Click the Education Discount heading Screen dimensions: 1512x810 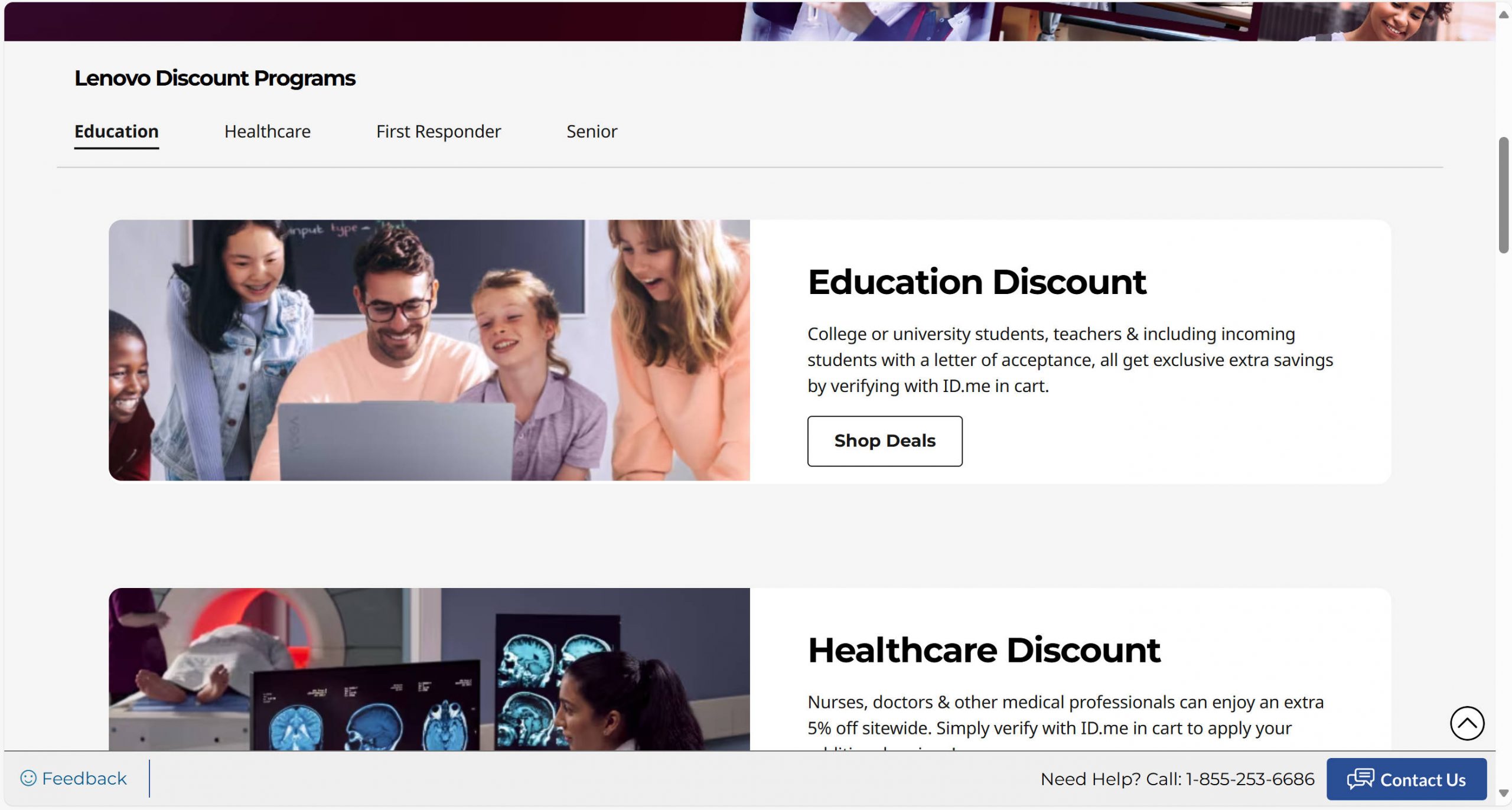tap(977, 282)
